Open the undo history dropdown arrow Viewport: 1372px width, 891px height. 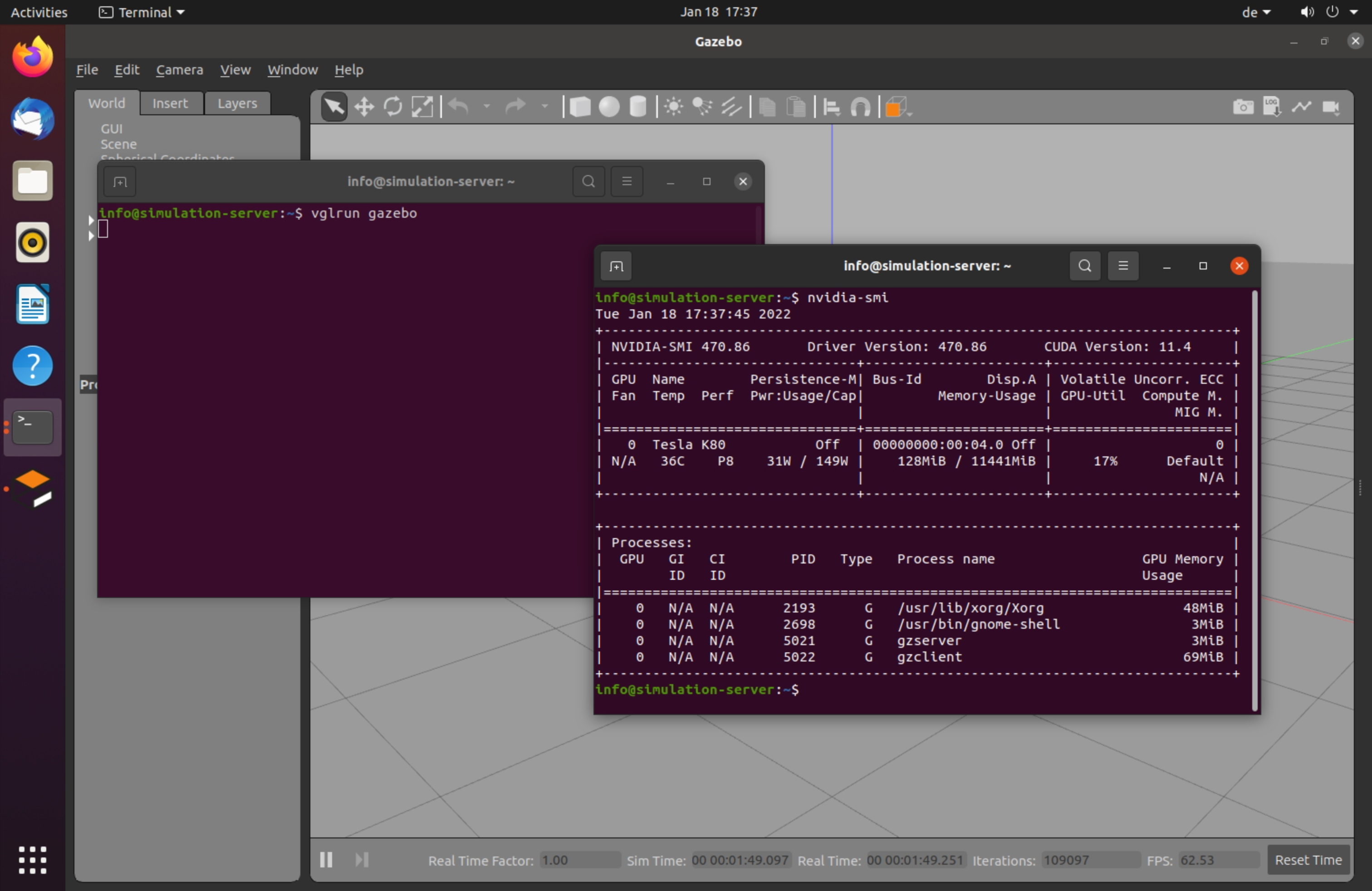[x=486, y=107]
